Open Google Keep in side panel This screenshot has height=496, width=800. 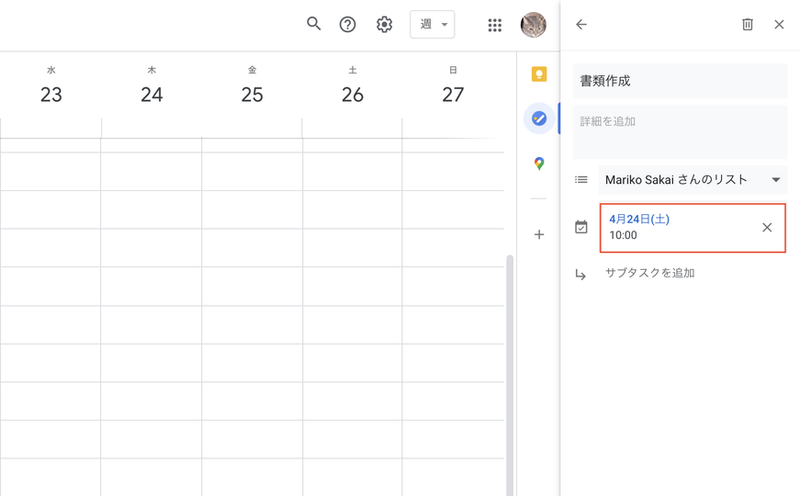click(539, 74)
